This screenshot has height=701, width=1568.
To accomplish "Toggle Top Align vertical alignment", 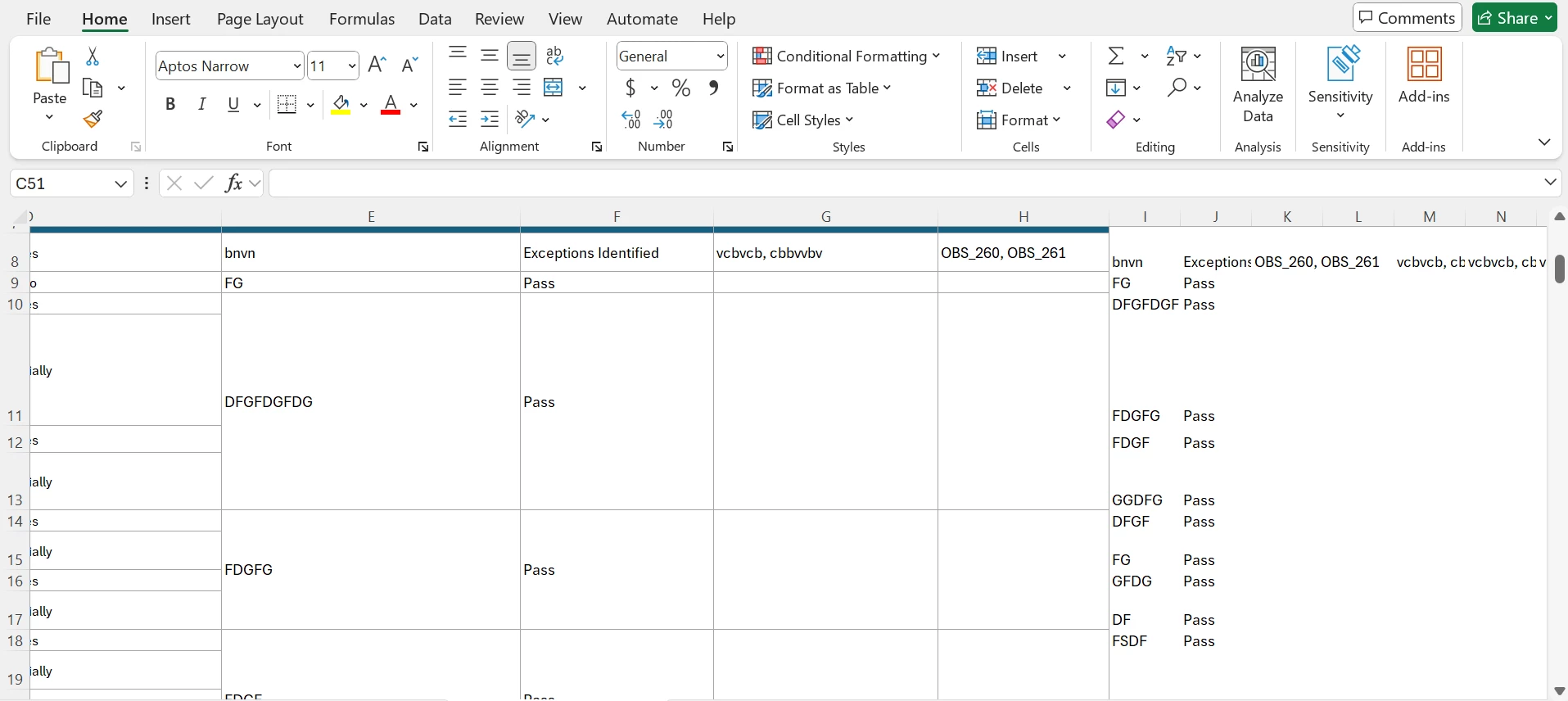I will coord(458,56).
